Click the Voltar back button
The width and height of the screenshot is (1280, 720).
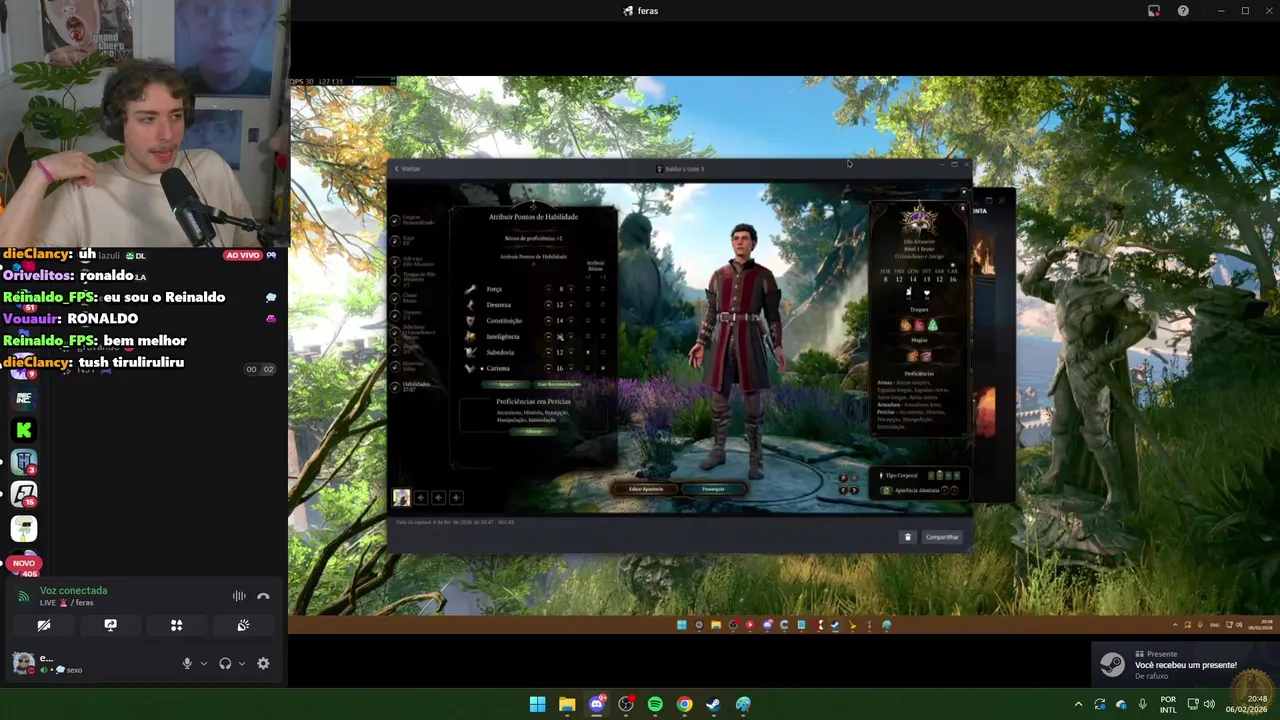pos(407,168)
